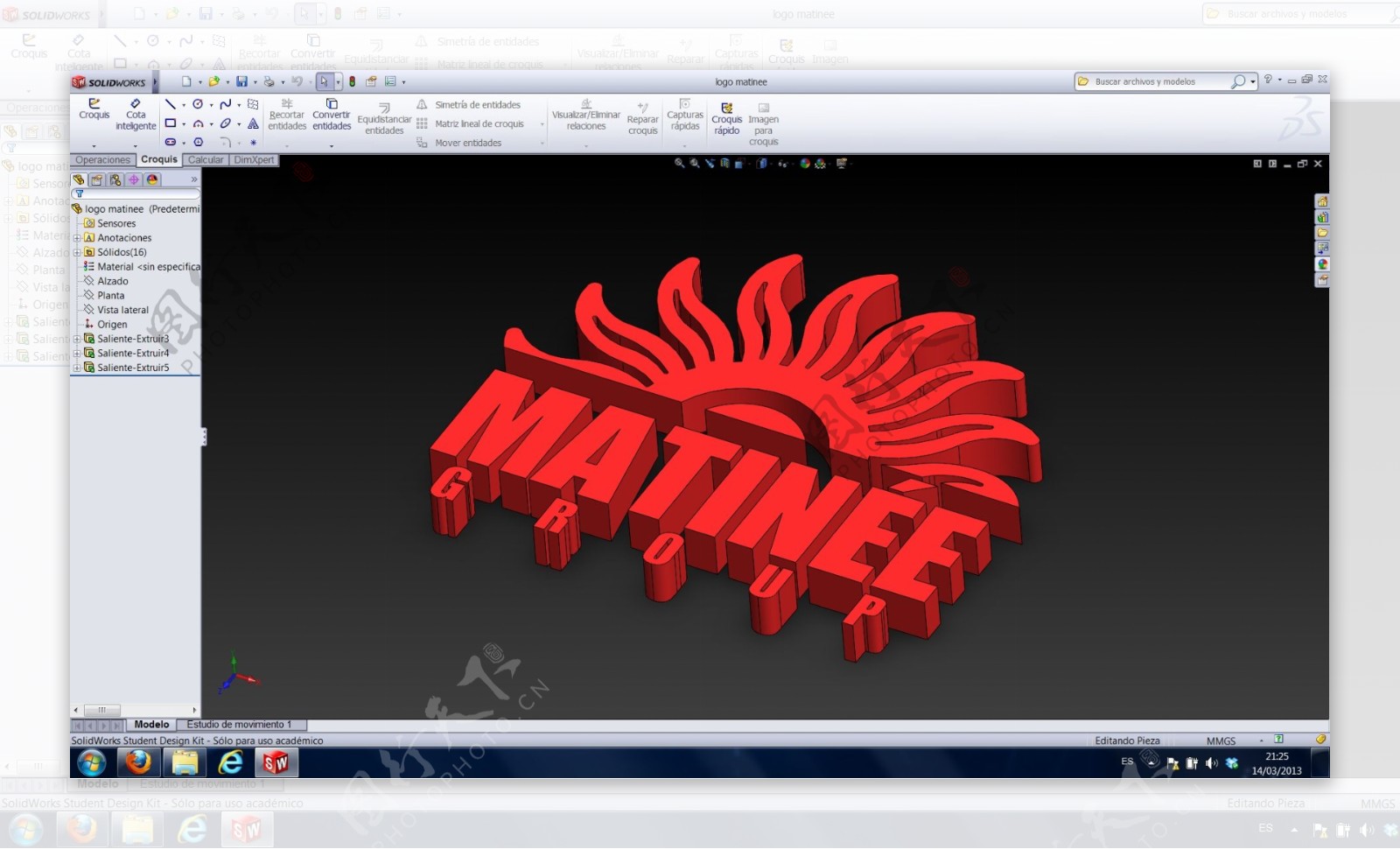Switch to the Operaciones tab

tap(102, 160)
